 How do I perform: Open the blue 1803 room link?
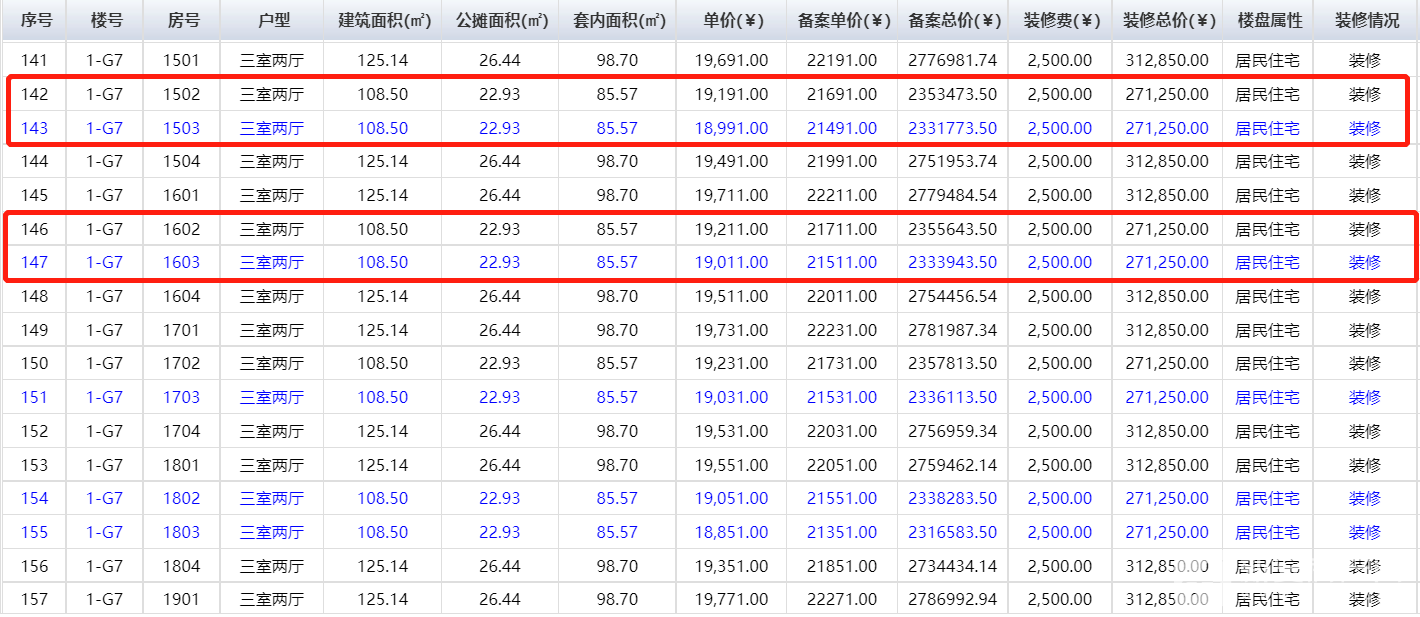182,532
